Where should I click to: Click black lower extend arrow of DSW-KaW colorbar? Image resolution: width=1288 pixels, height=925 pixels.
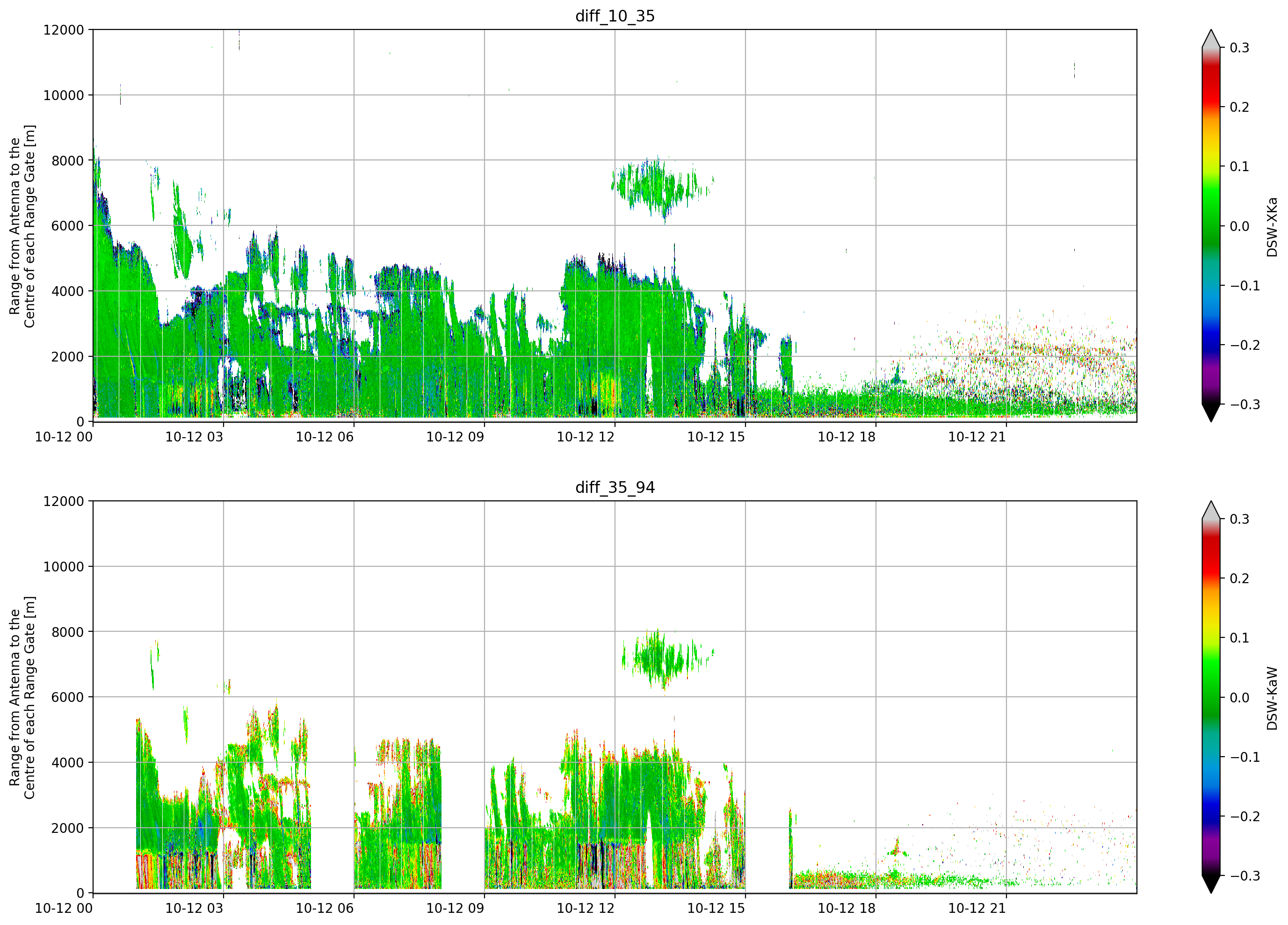[x=1211, y=883]
